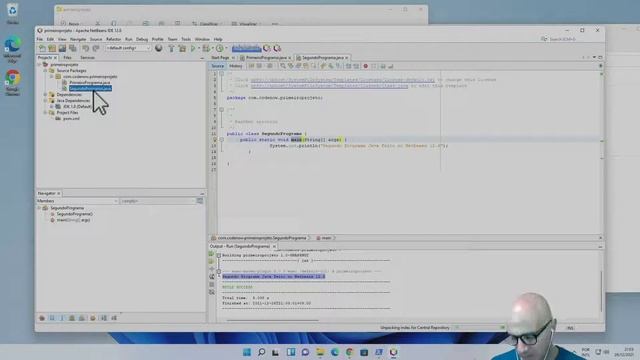Click the lightbulb hint icon on line 12
Screen dimensions: 640x360
click(x=215, y=140)
